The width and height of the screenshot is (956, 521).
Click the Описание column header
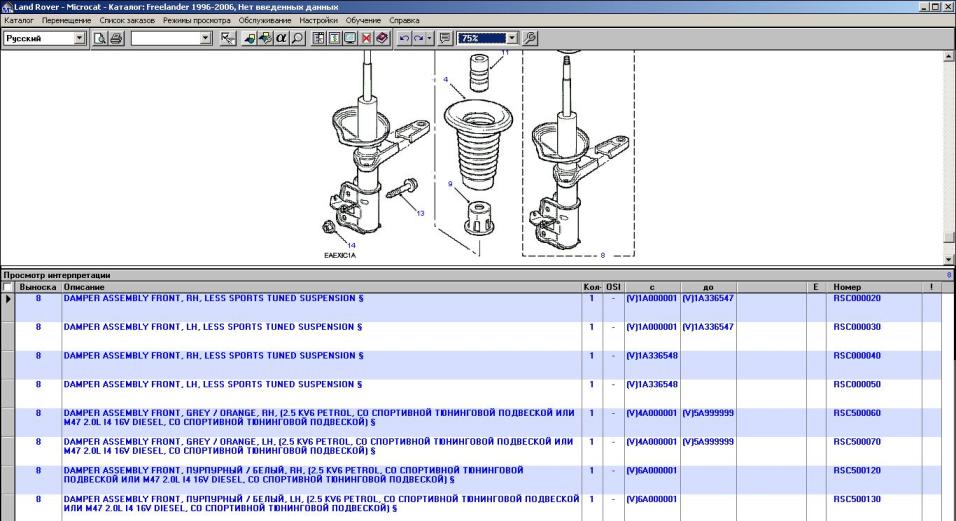coord(321,287)
